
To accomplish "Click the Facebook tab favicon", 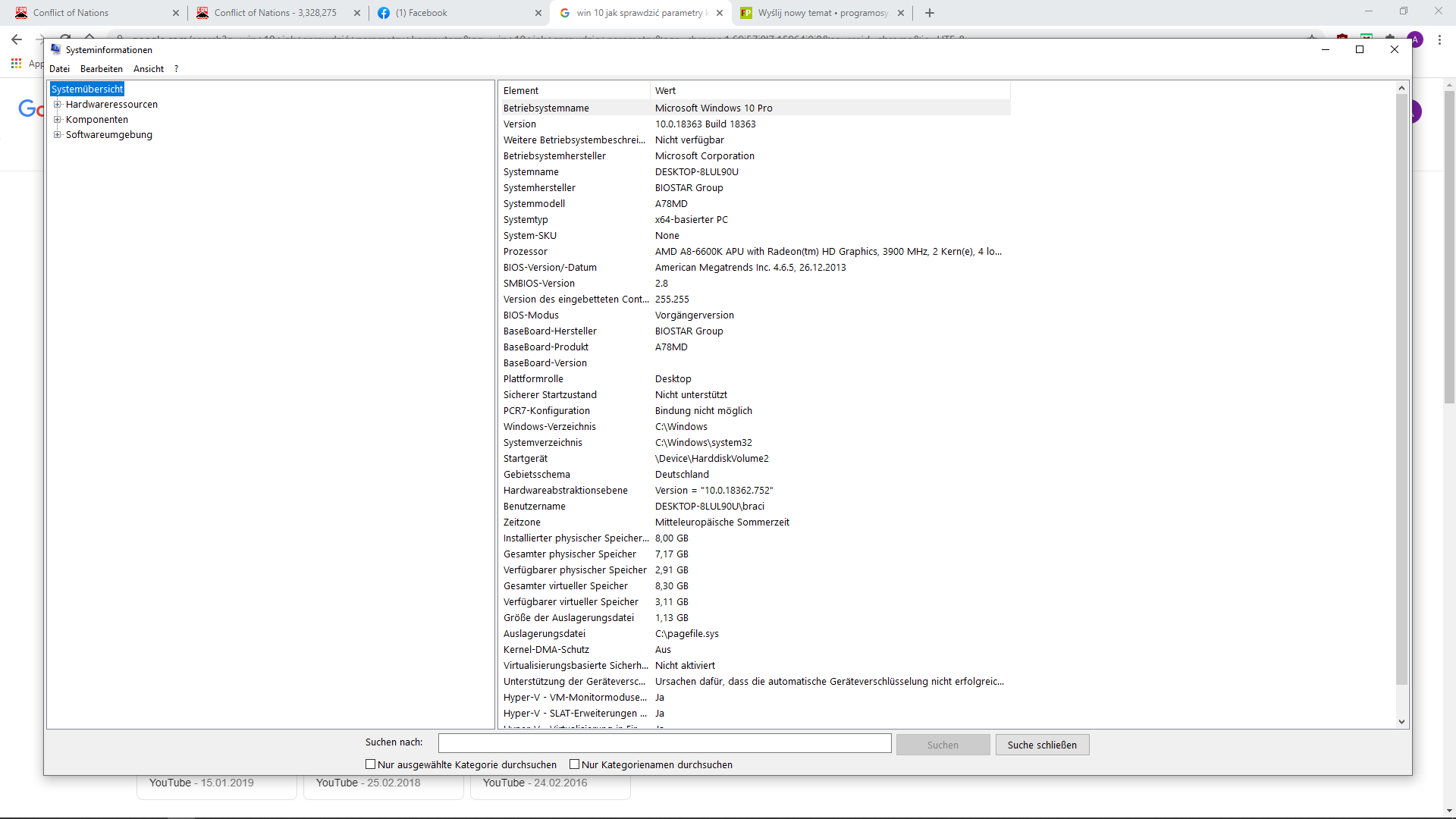I will pos(384,13).
